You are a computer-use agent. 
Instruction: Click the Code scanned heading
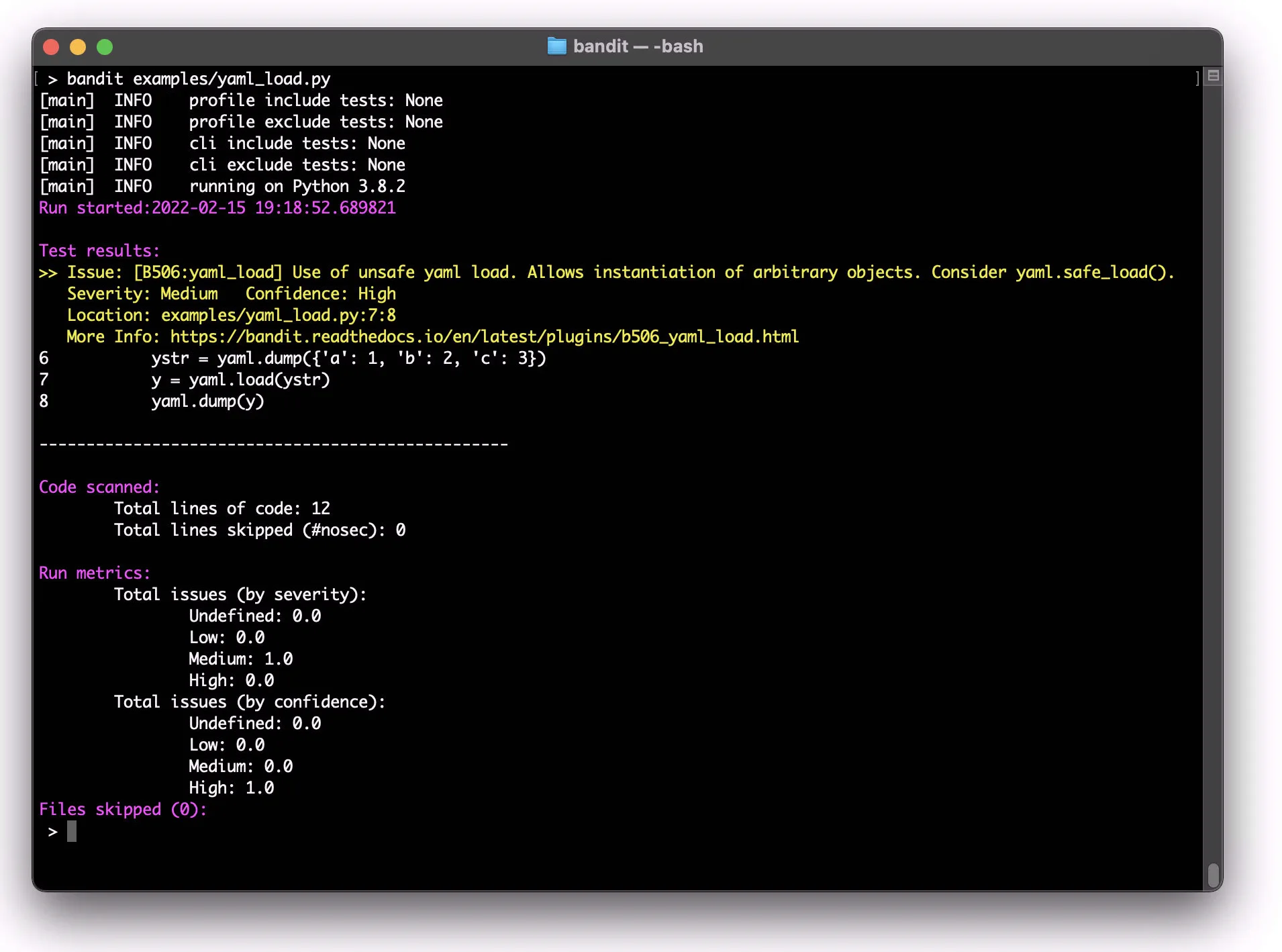pos(99,487)
